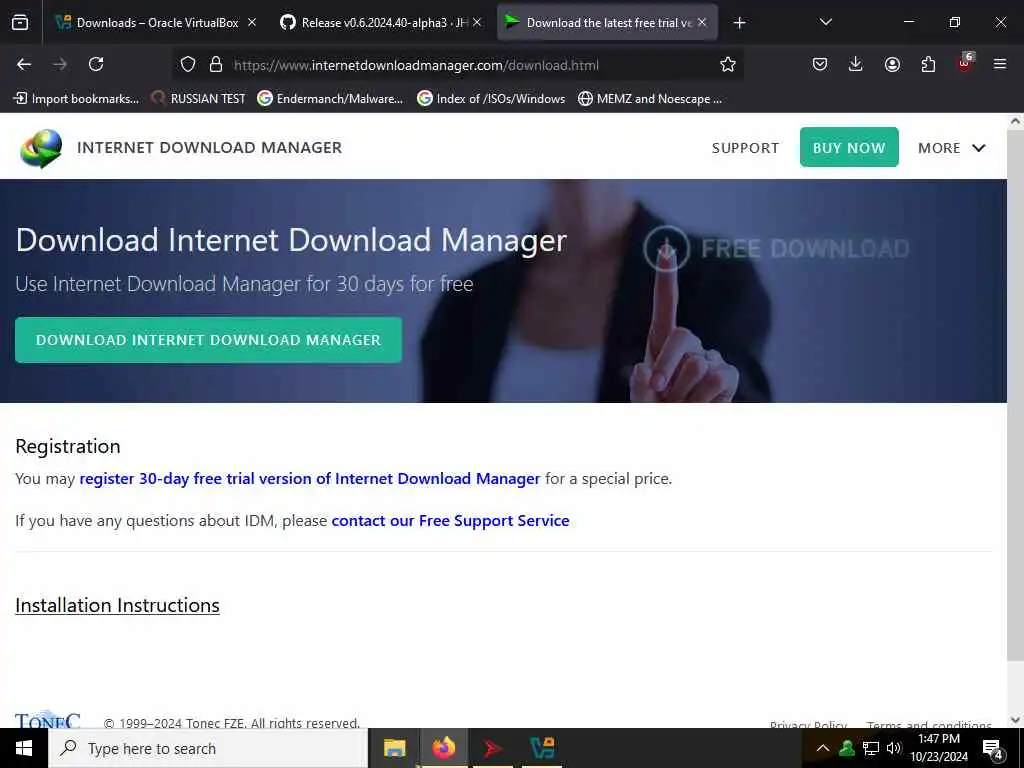Click Firefox icon in the taskbar
Image resolution: width=1024 pixels, height=768 pixels.
coord(443,748)
